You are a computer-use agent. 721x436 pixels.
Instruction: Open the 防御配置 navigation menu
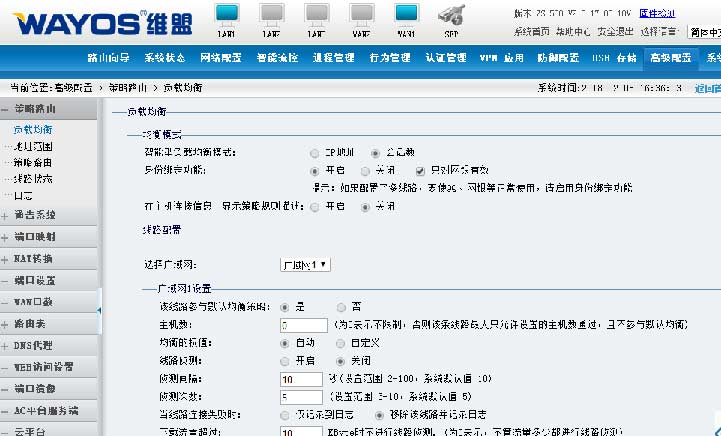point(558,57)
